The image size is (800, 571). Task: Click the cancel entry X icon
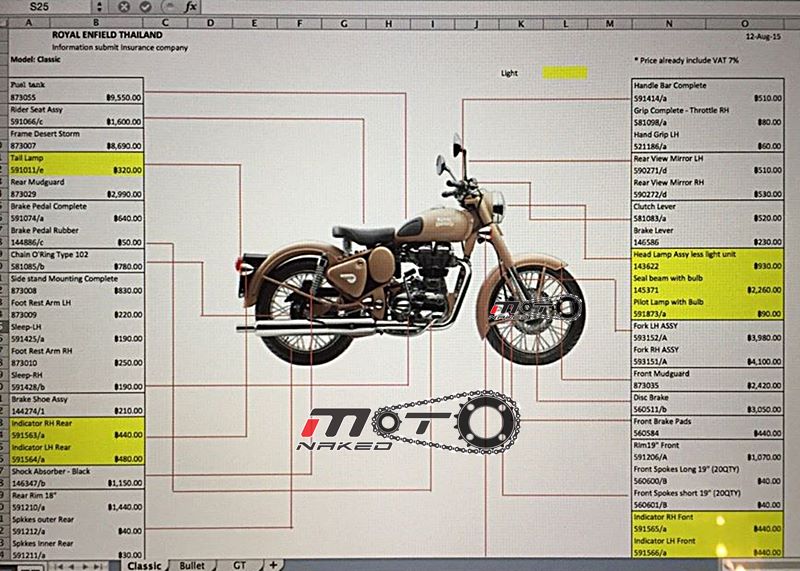(123, 6)
